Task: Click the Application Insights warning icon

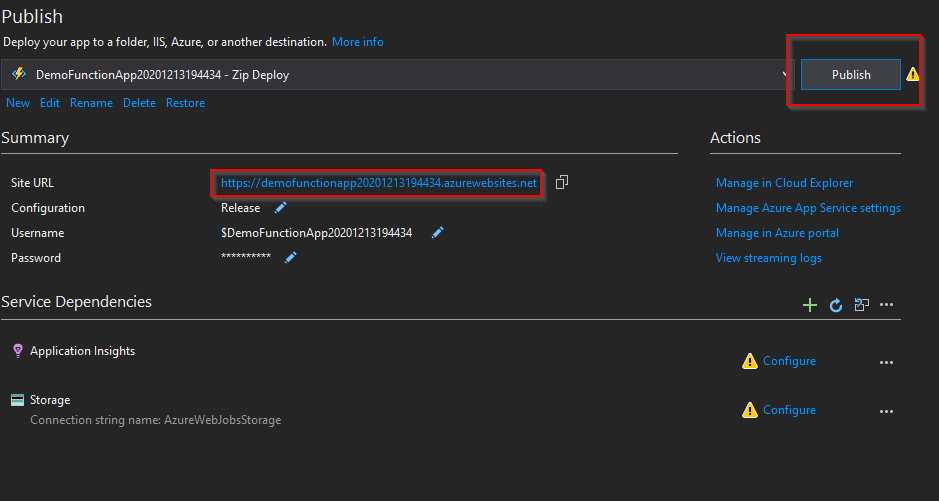Action: click(x=749, y=361)
